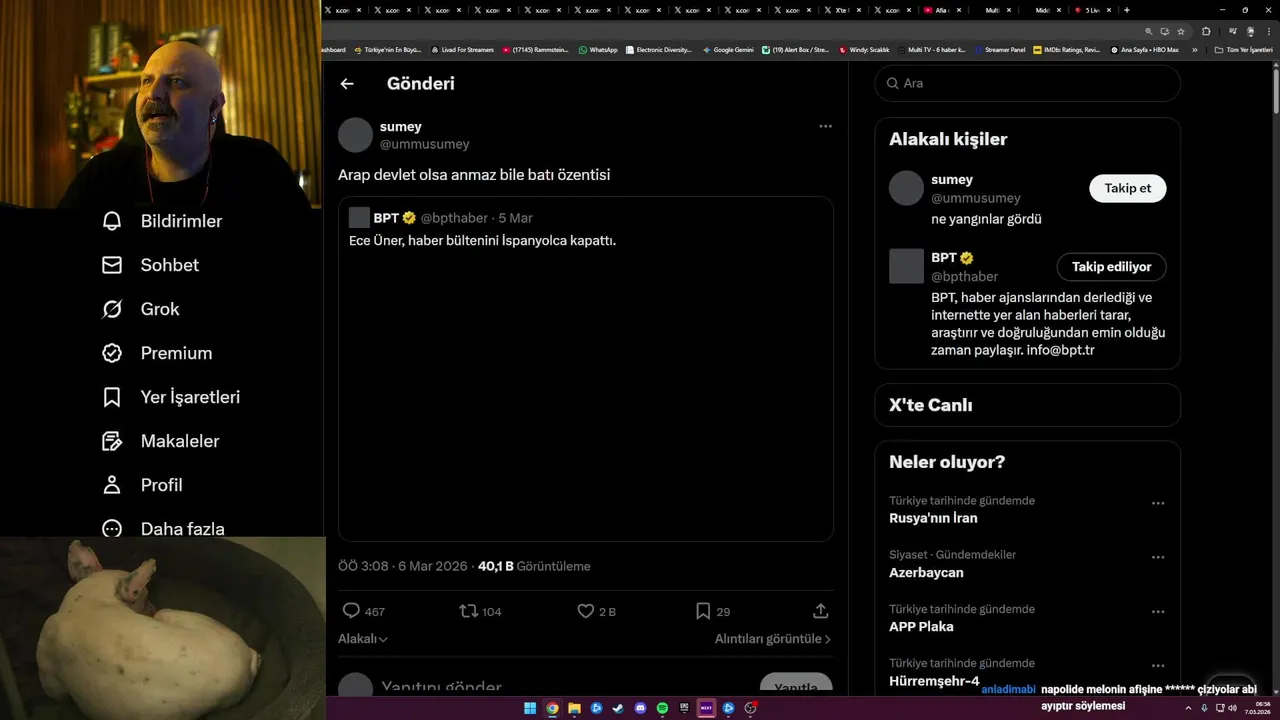Open the Tüm Yer İşaretleri folder

(x=1243, y=49)
